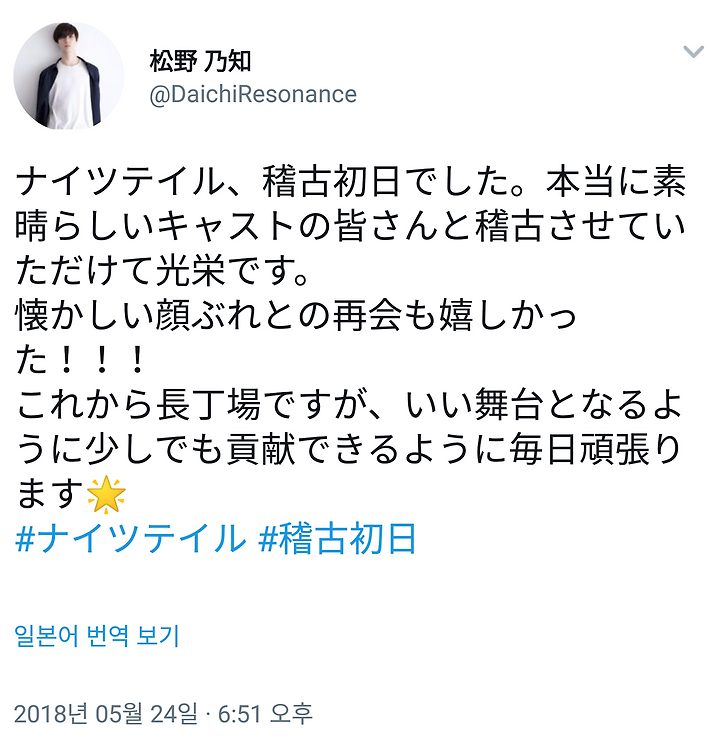Screen dimensions: 720x746
Task: Click the line beginning うに少しでも貢献
Action: [349, 450]
